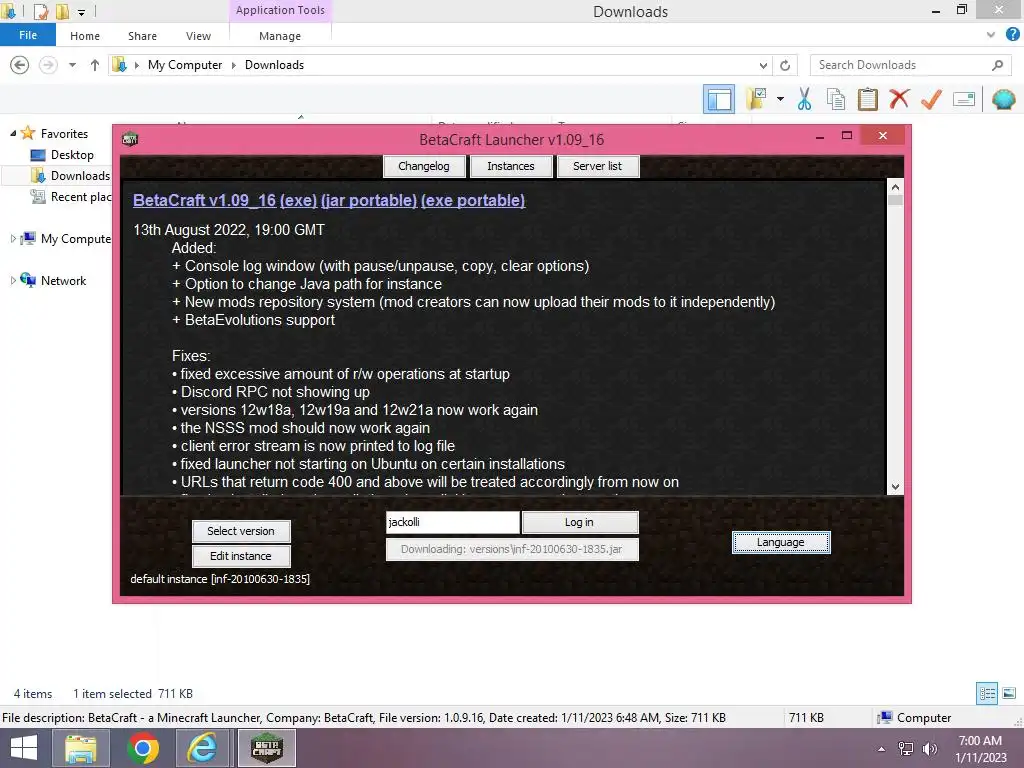Click the Application Tools contextual tab header
Screen dimensions: 1024x768
280,10
